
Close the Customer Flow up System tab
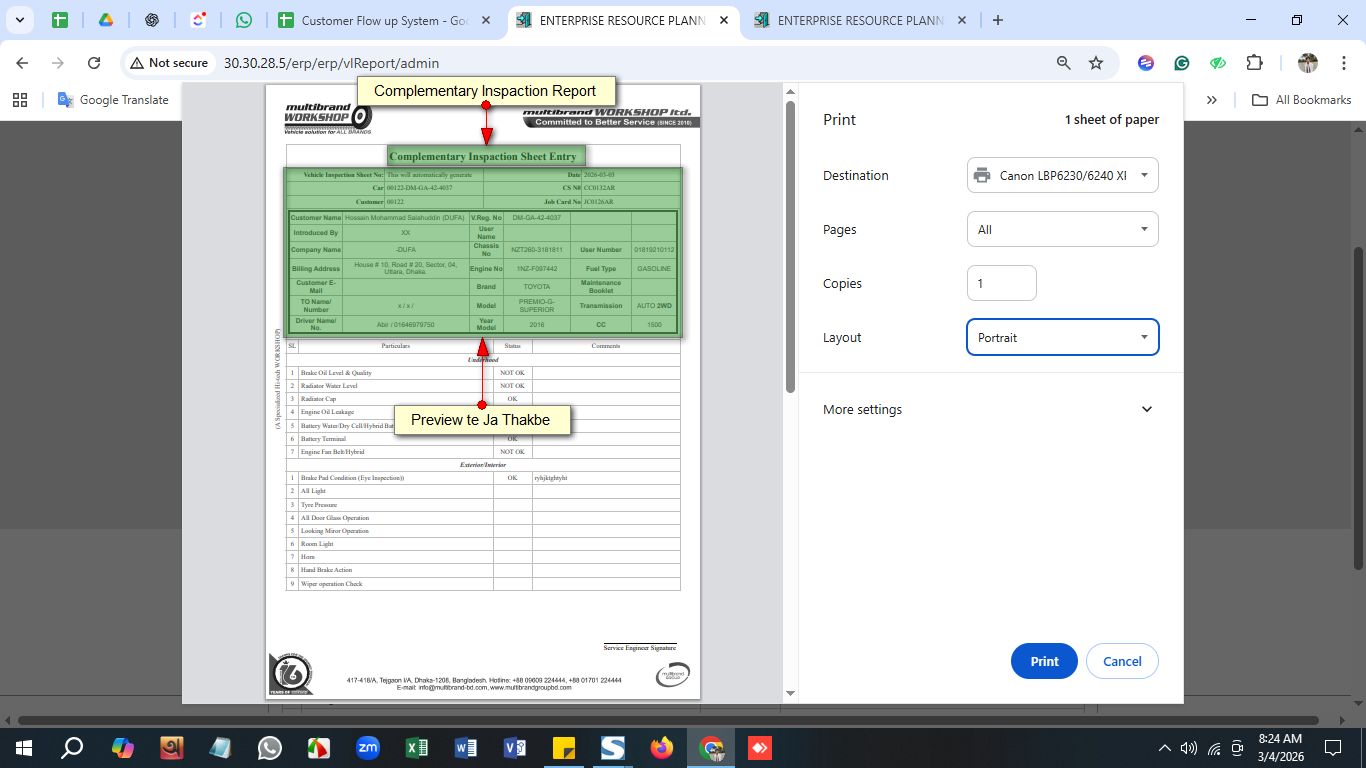click(487, 20)
